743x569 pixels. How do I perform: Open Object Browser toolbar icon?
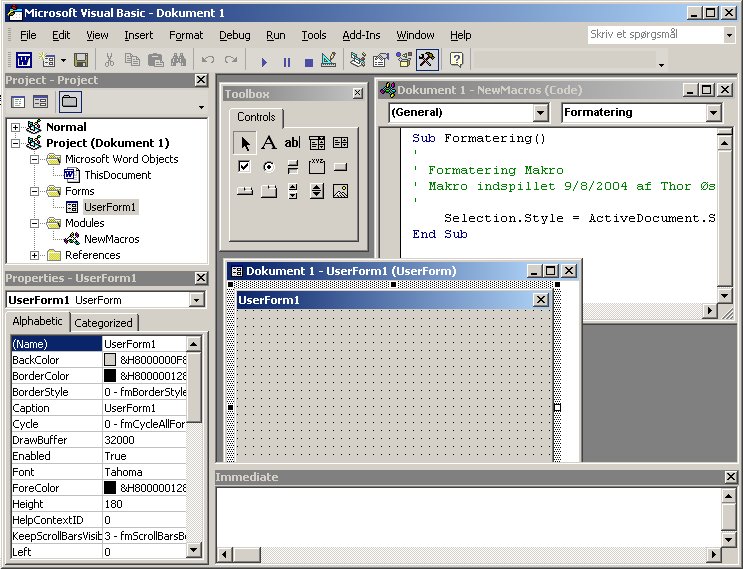(x=404, y=60)
